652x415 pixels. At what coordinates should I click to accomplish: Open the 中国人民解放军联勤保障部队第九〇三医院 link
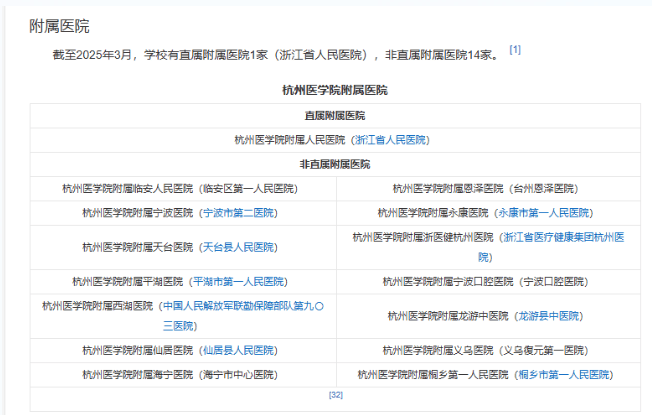click(x=243, y=316)
